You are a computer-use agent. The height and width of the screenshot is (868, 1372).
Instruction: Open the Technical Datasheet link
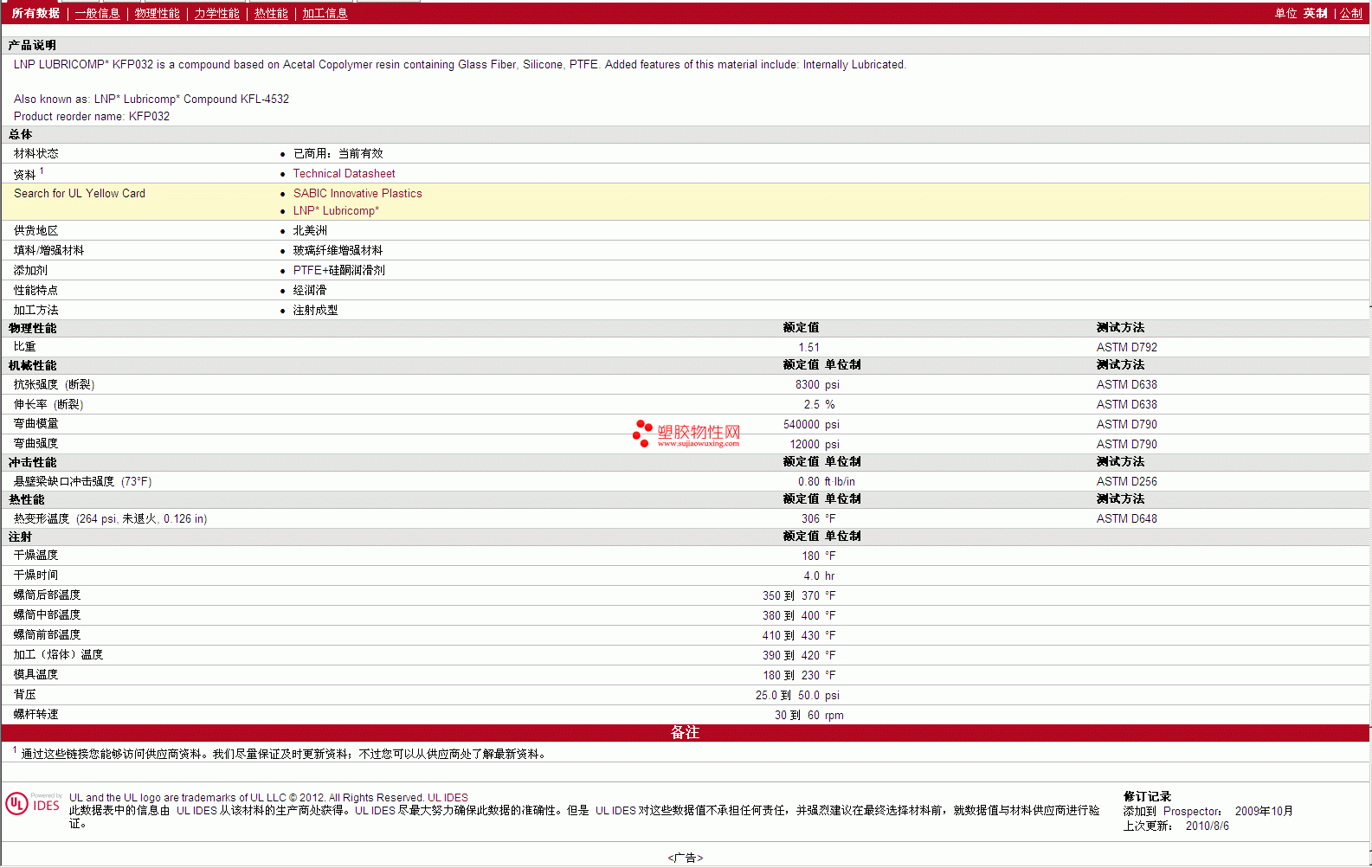point(344,174)
